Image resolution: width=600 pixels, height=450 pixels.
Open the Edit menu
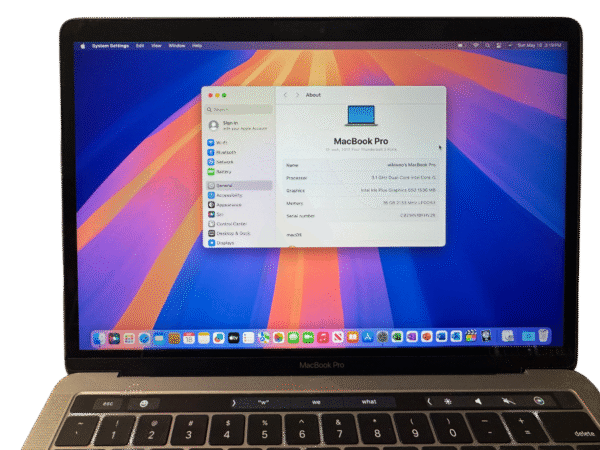(140, 46)
